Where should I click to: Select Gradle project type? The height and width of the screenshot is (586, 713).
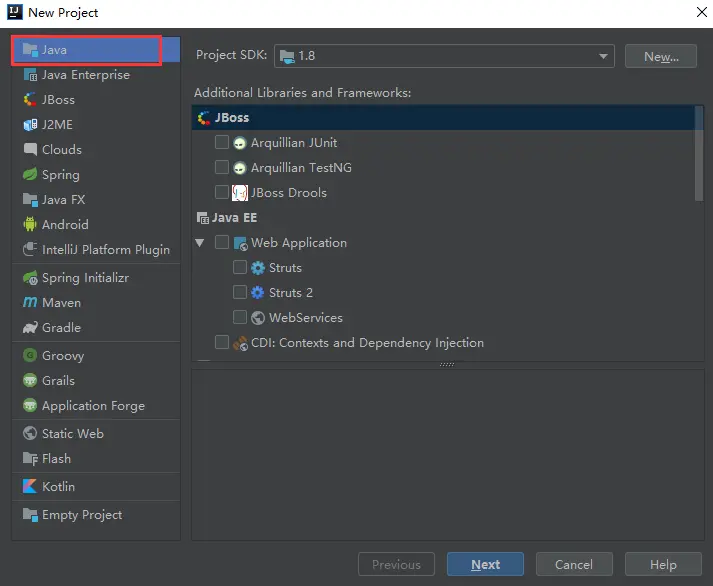[96, 327]
